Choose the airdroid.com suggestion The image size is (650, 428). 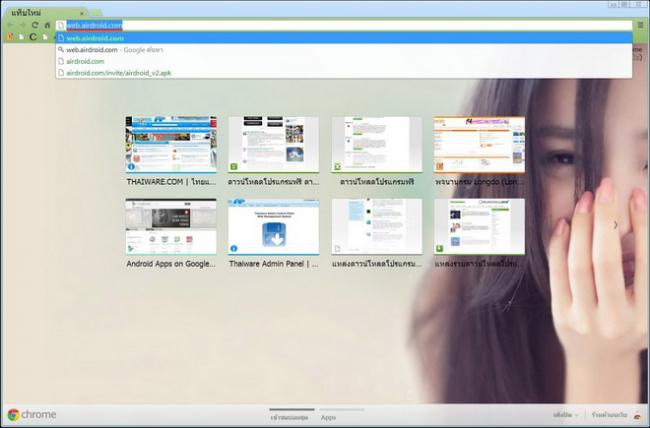pyautogui.click(x=344, y=61)
